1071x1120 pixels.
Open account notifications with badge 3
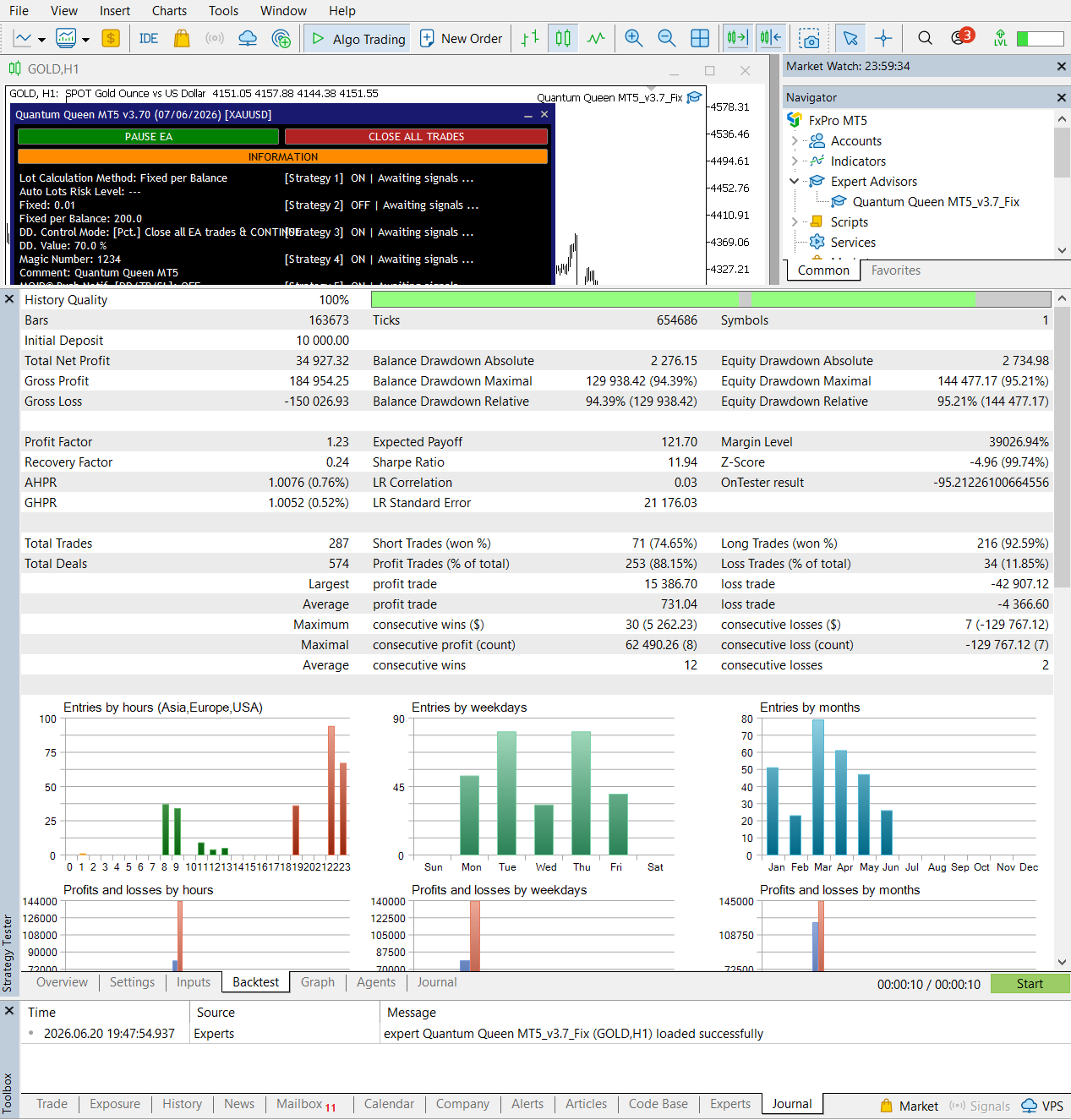962,37
